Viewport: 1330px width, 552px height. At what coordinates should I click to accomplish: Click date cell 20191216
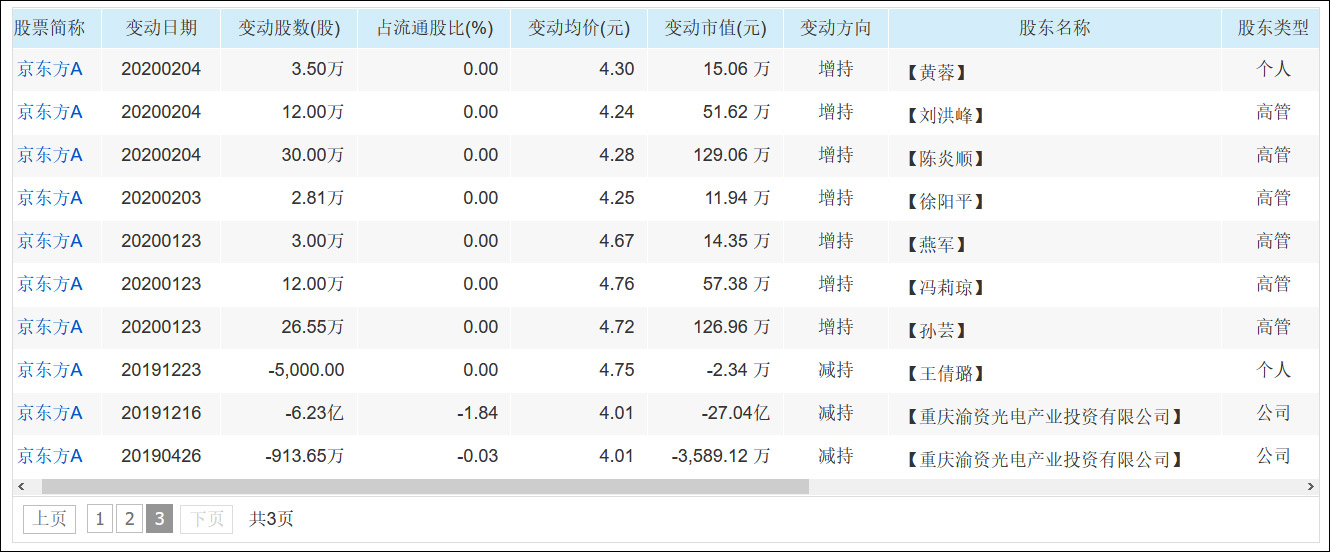[161, 413]
